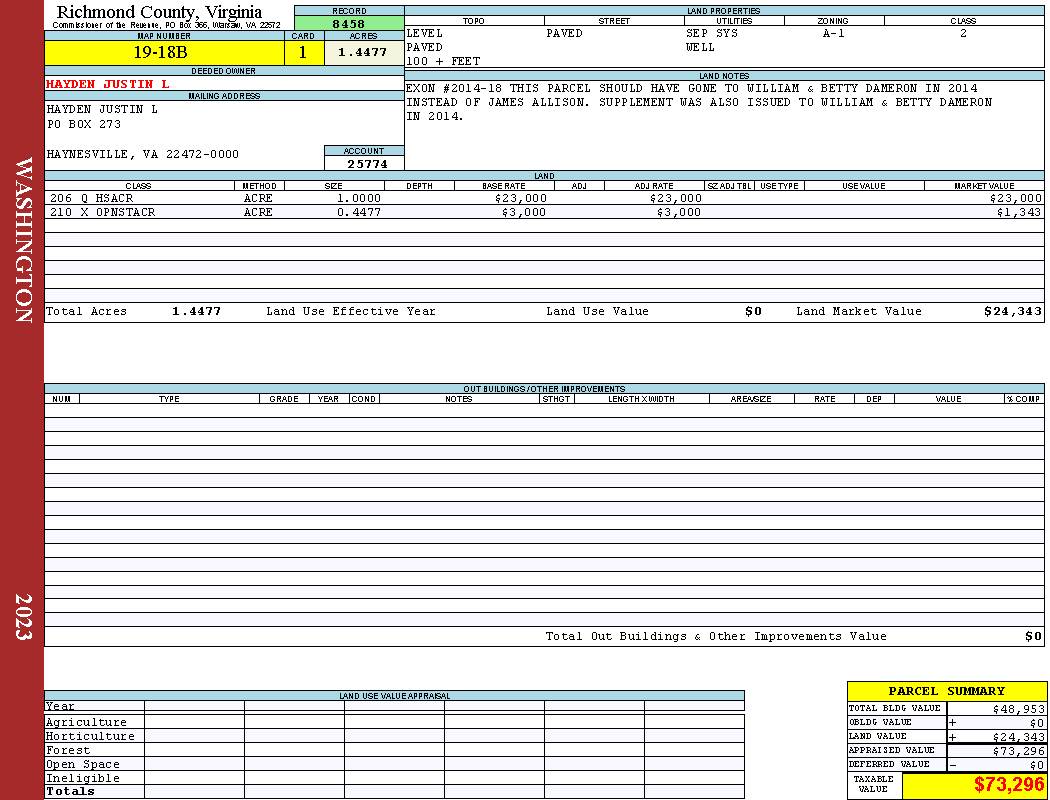Click the Total Acres label
The width and height of the screenshot is (1050, 800).
click(x=86, y=311)
